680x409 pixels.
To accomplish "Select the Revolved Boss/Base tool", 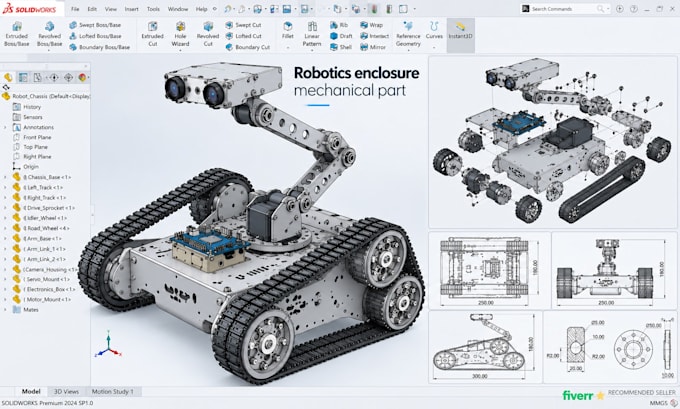I will pos(49,33).
